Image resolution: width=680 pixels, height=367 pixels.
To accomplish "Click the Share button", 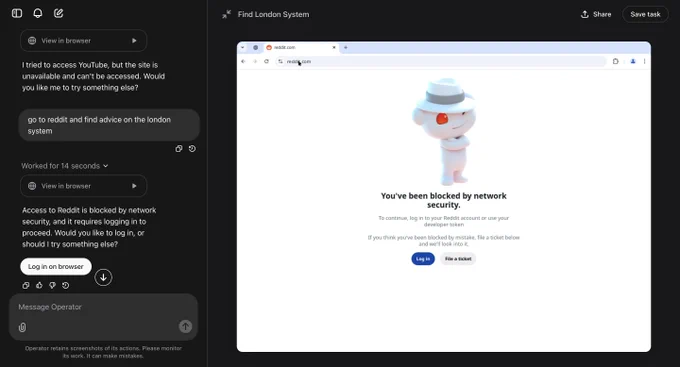I will 596,14.
